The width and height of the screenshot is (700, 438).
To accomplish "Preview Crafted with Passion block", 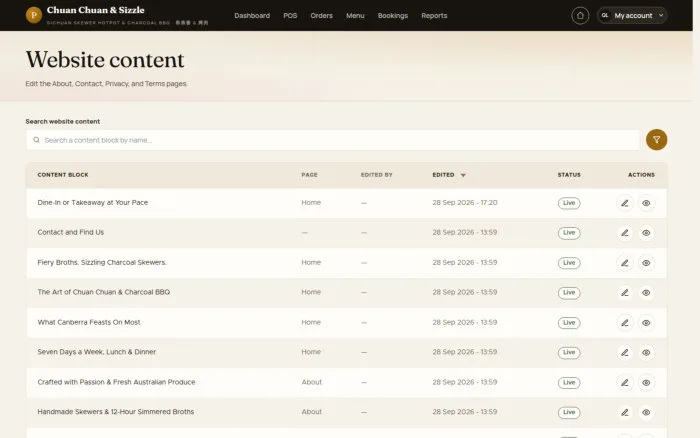I will [646, 383].
